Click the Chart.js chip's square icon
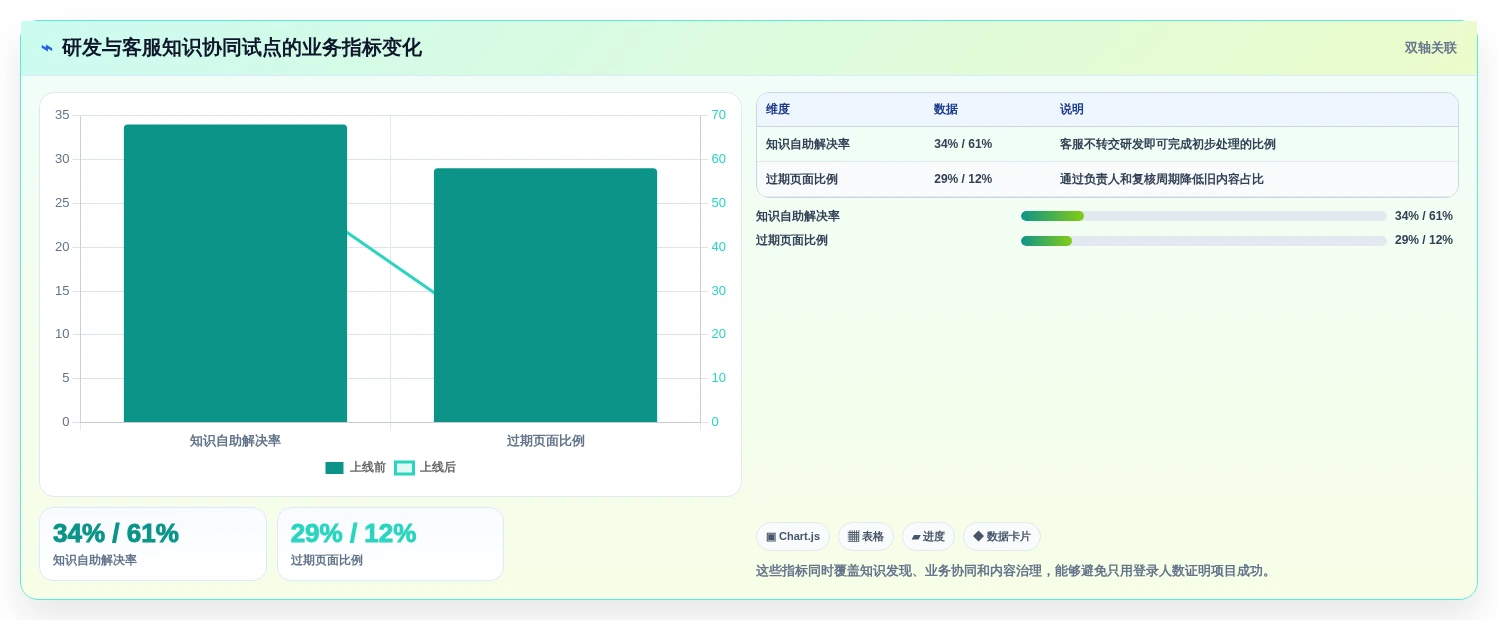1498x620 pixels. tap(771, 537)
